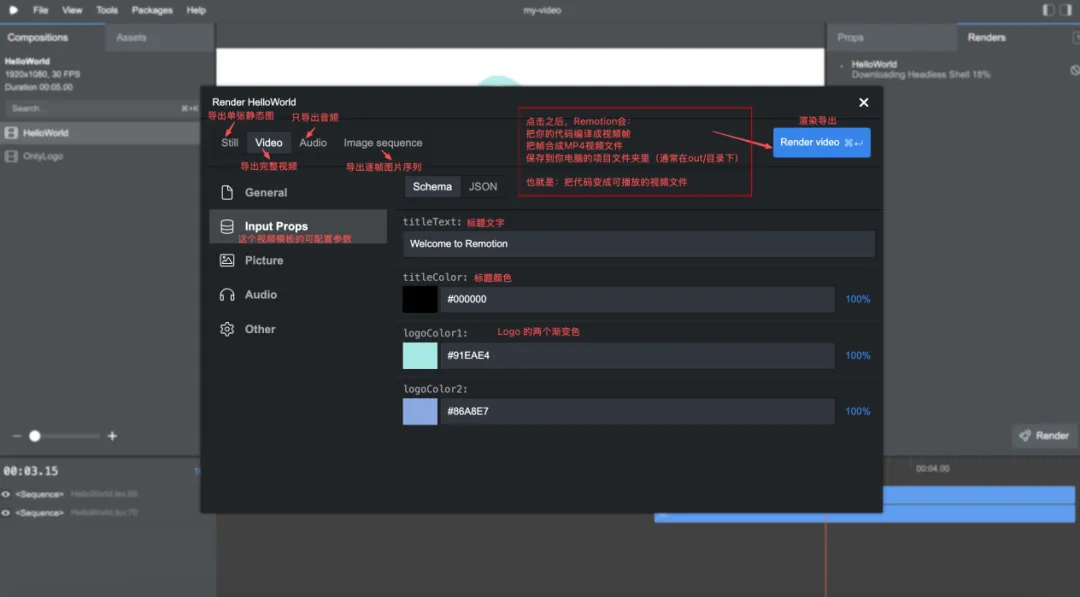Select the OnlyLogo composition

coord(100,156)
